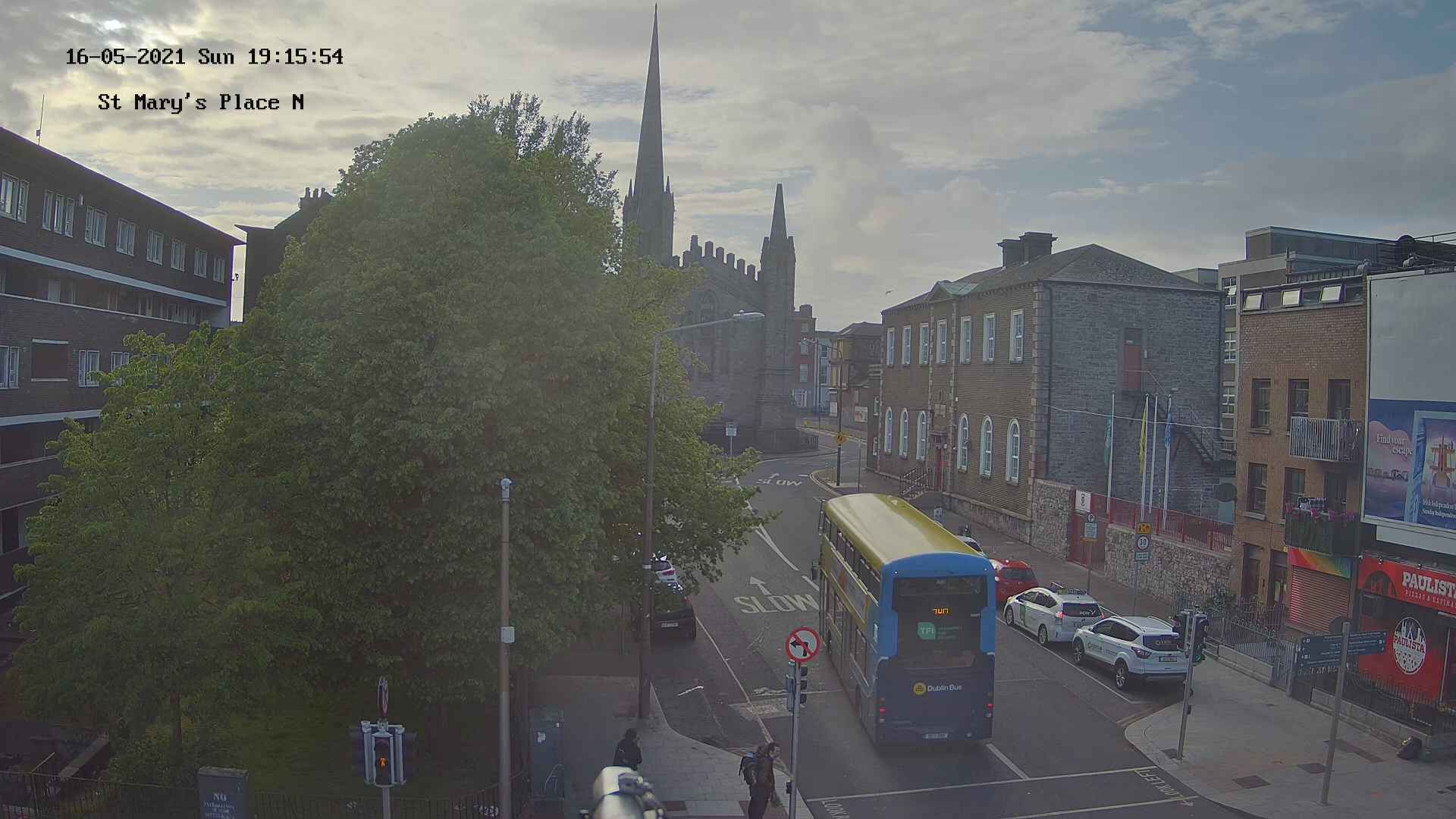This screenshot has width=1456, height=819.
Task: Click the 30 speed limit sign
Action: tap(1142, 542)
